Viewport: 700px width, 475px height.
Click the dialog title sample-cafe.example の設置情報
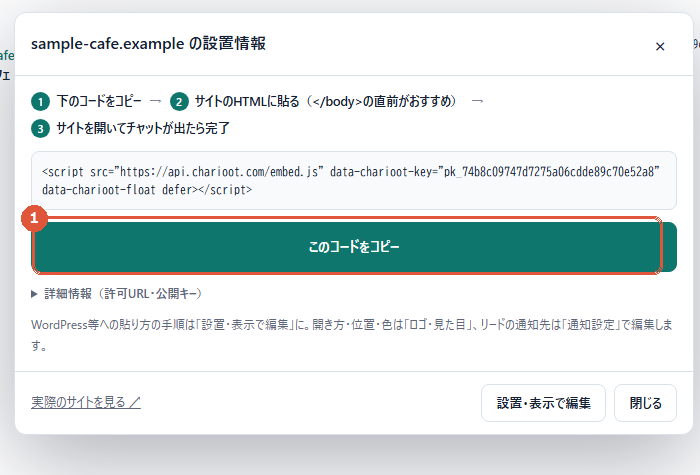(148, 44)
